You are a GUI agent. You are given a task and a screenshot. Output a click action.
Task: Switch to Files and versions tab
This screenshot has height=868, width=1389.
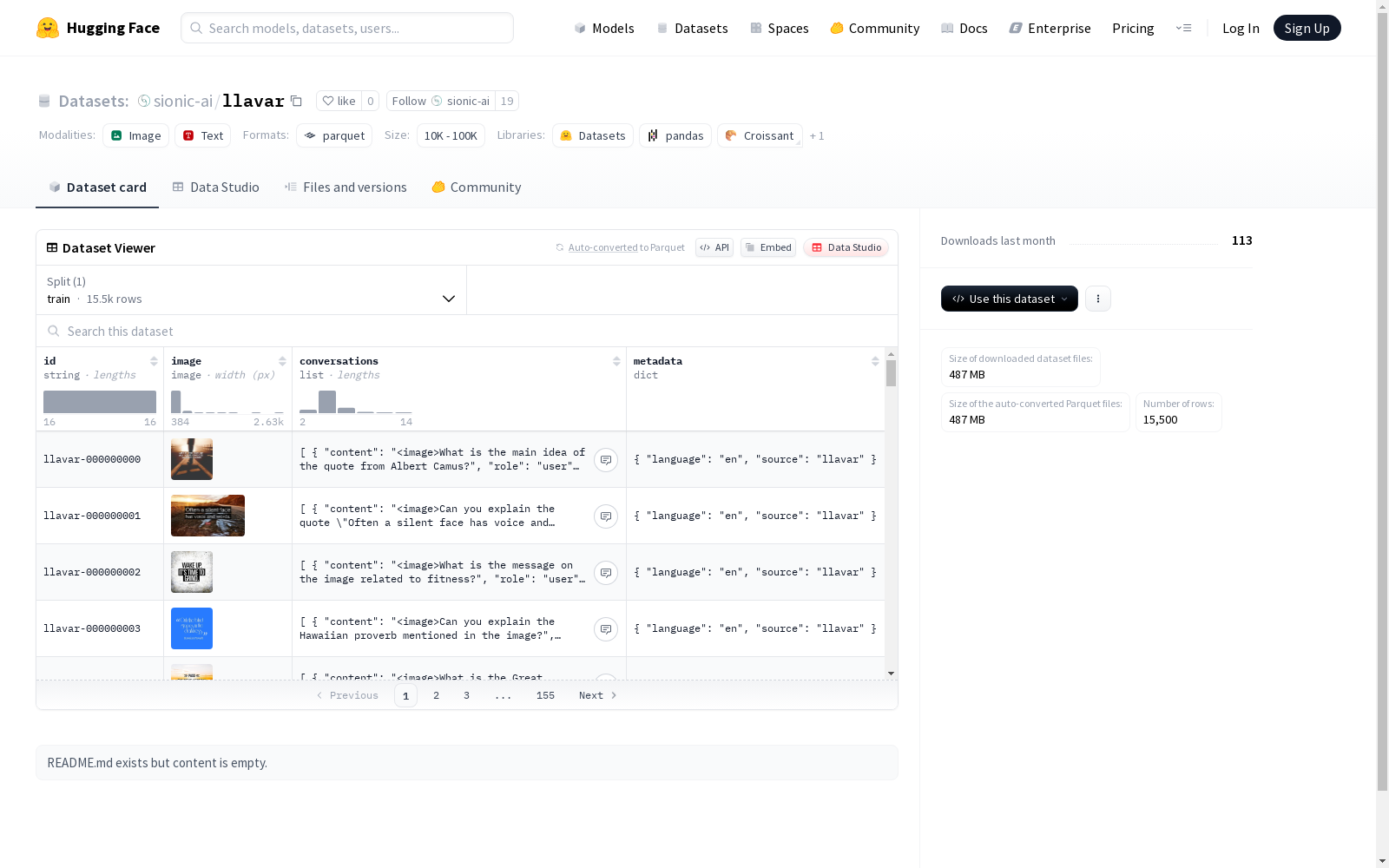[346, 187]
